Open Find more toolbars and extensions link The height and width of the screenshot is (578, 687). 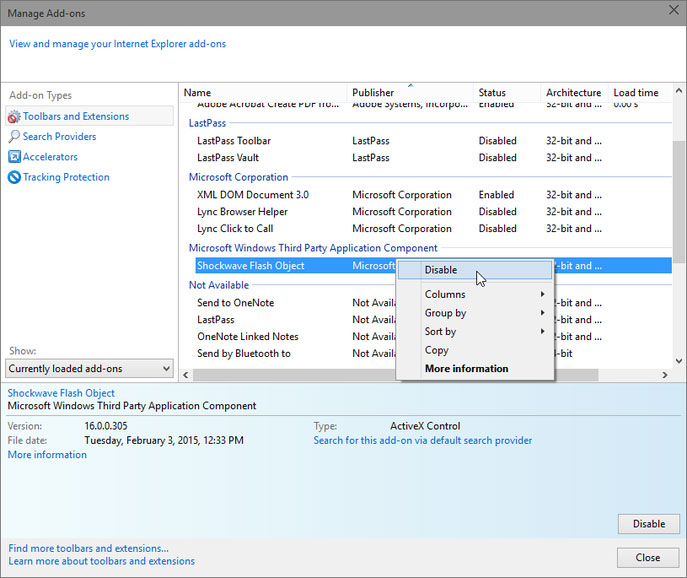[89, 548]
